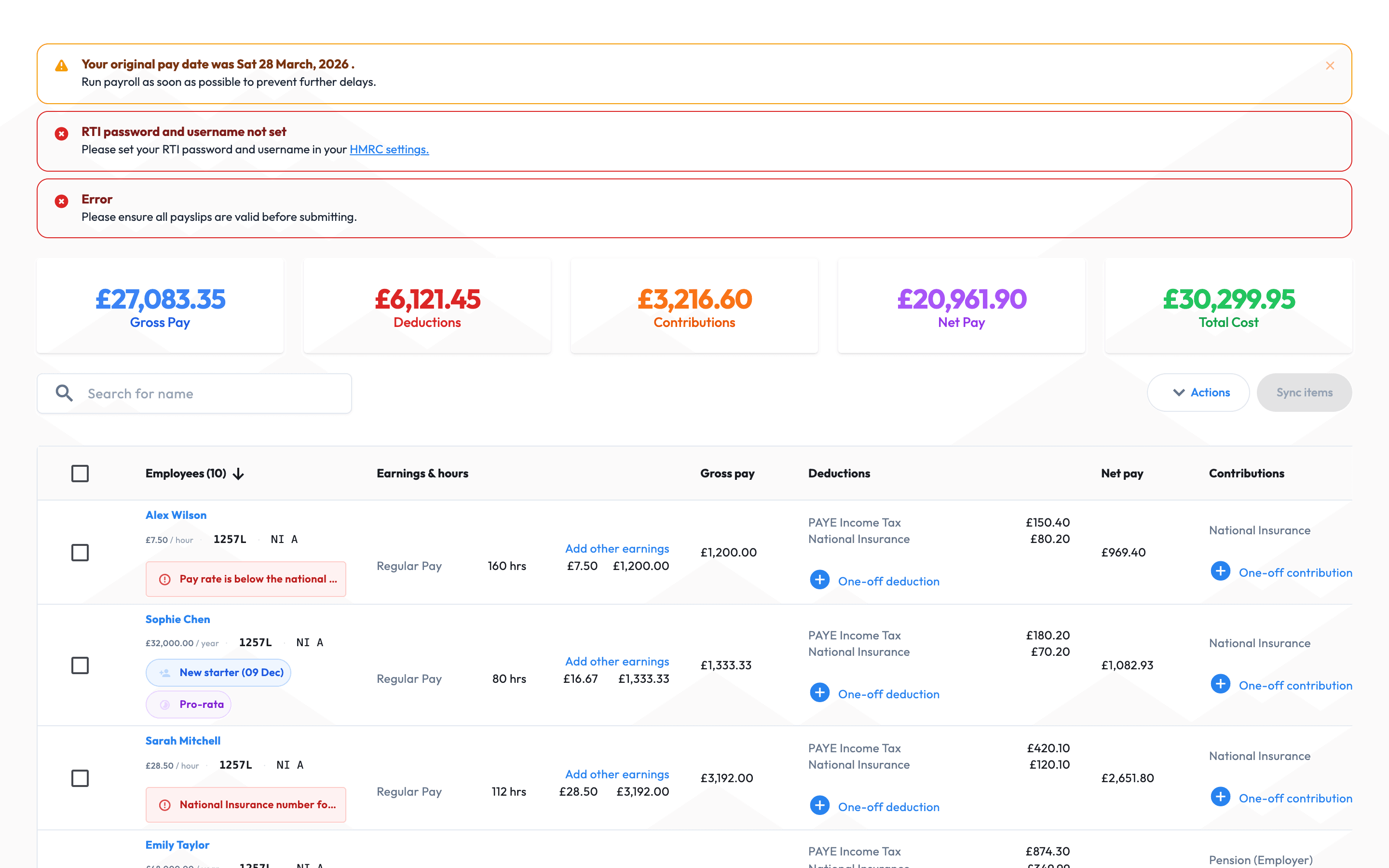Add One-off deduction text for Sarah Mitchell
The width and height of the screenshot is (1389, 868).
888,807
